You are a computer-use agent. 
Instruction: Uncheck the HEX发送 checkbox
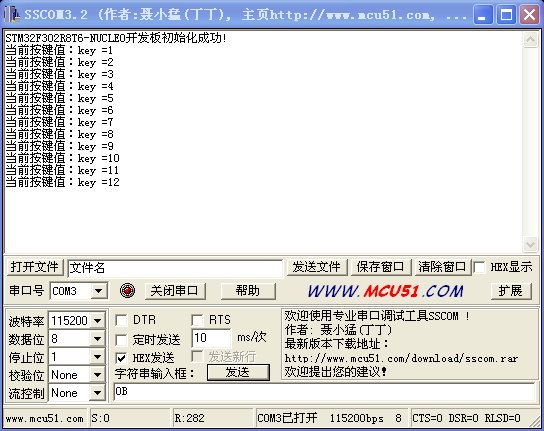[x=121, y=358]
